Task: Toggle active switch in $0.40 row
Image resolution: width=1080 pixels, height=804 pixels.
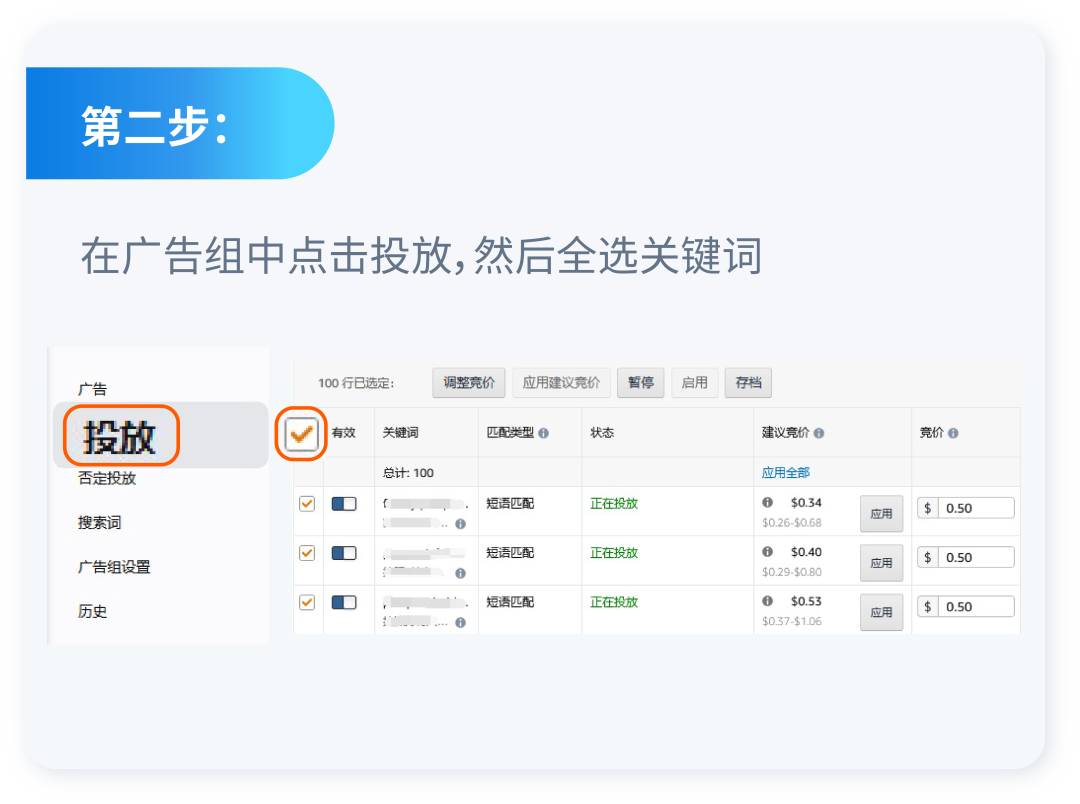Action: [x=344, y=553]
